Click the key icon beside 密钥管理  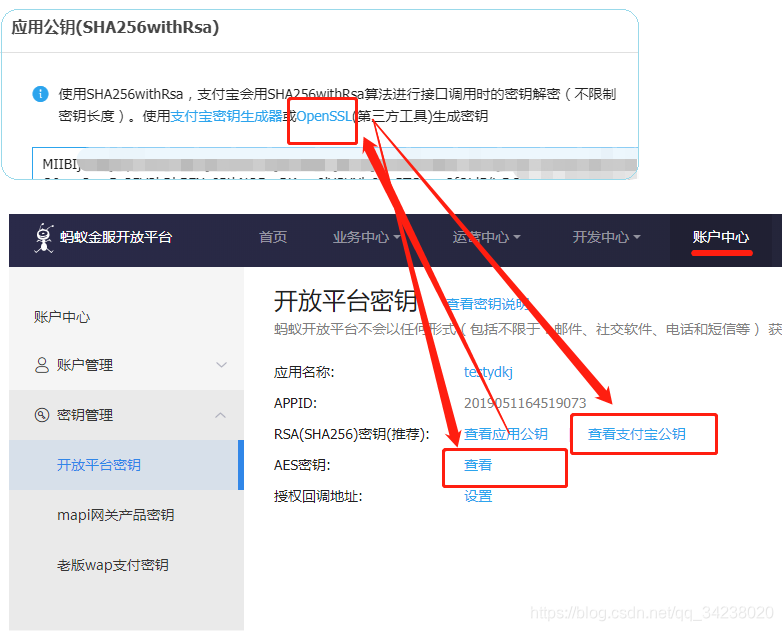tap(42, 415)
